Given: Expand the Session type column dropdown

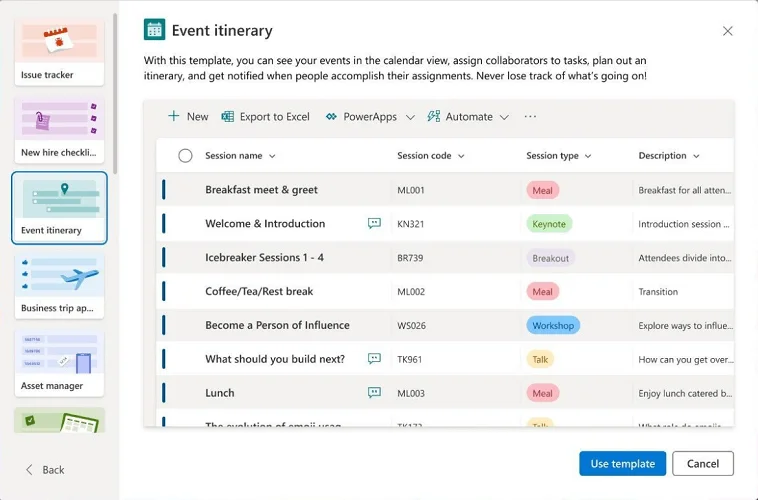Looking at the screenshot, I should pos(588,156).
